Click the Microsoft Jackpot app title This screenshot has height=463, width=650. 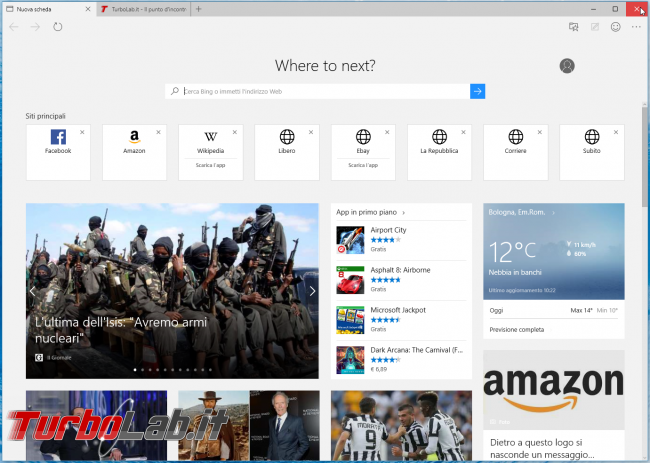[398, 310]
